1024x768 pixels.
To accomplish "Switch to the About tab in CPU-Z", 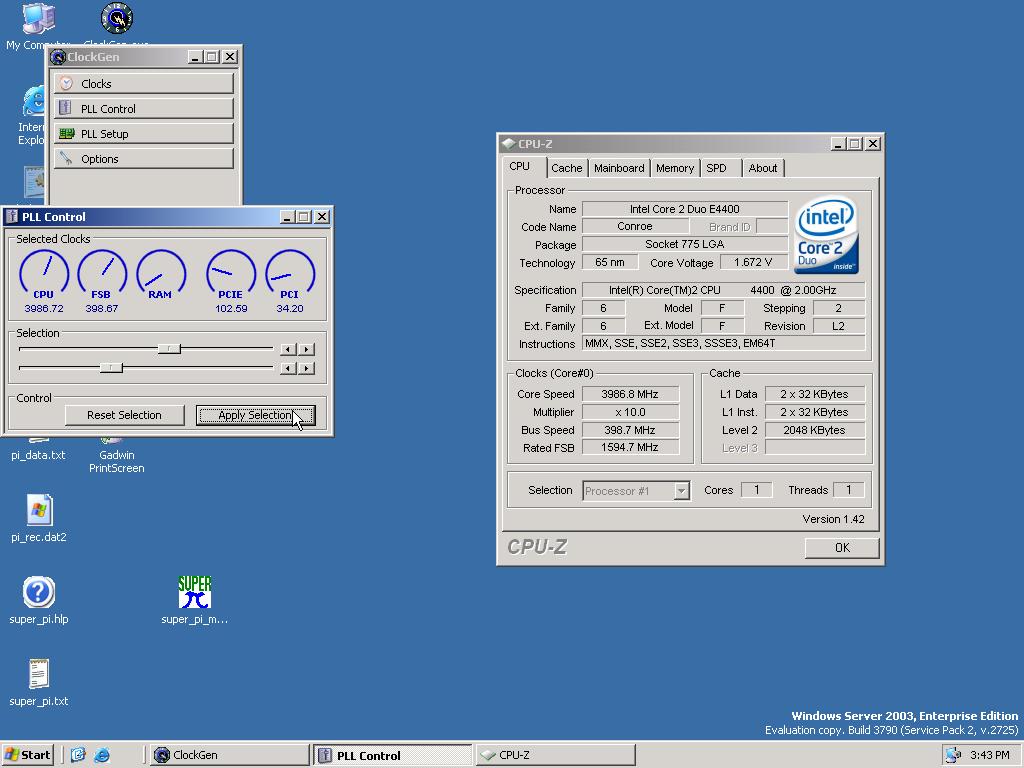I will (762, 168).
